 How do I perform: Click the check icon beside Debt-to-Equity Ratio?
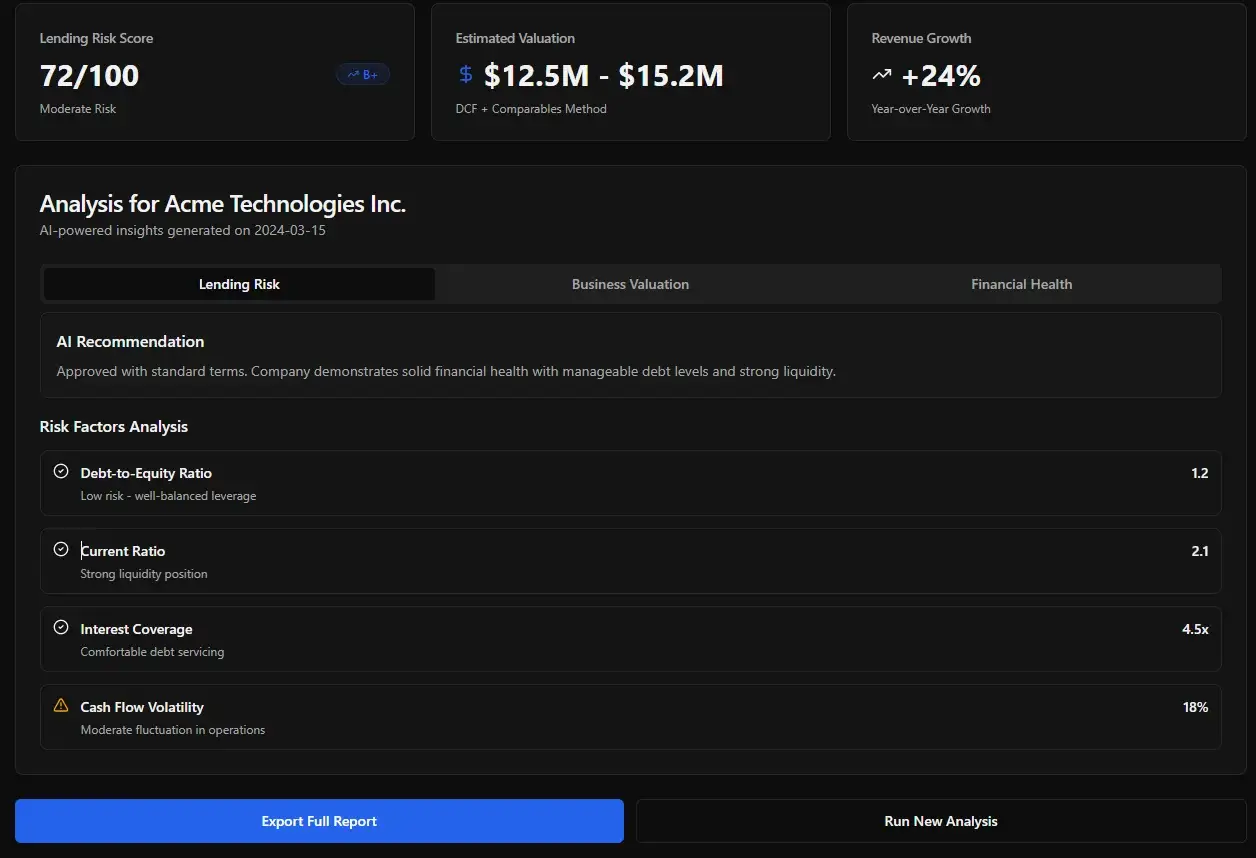pos(61,471)
